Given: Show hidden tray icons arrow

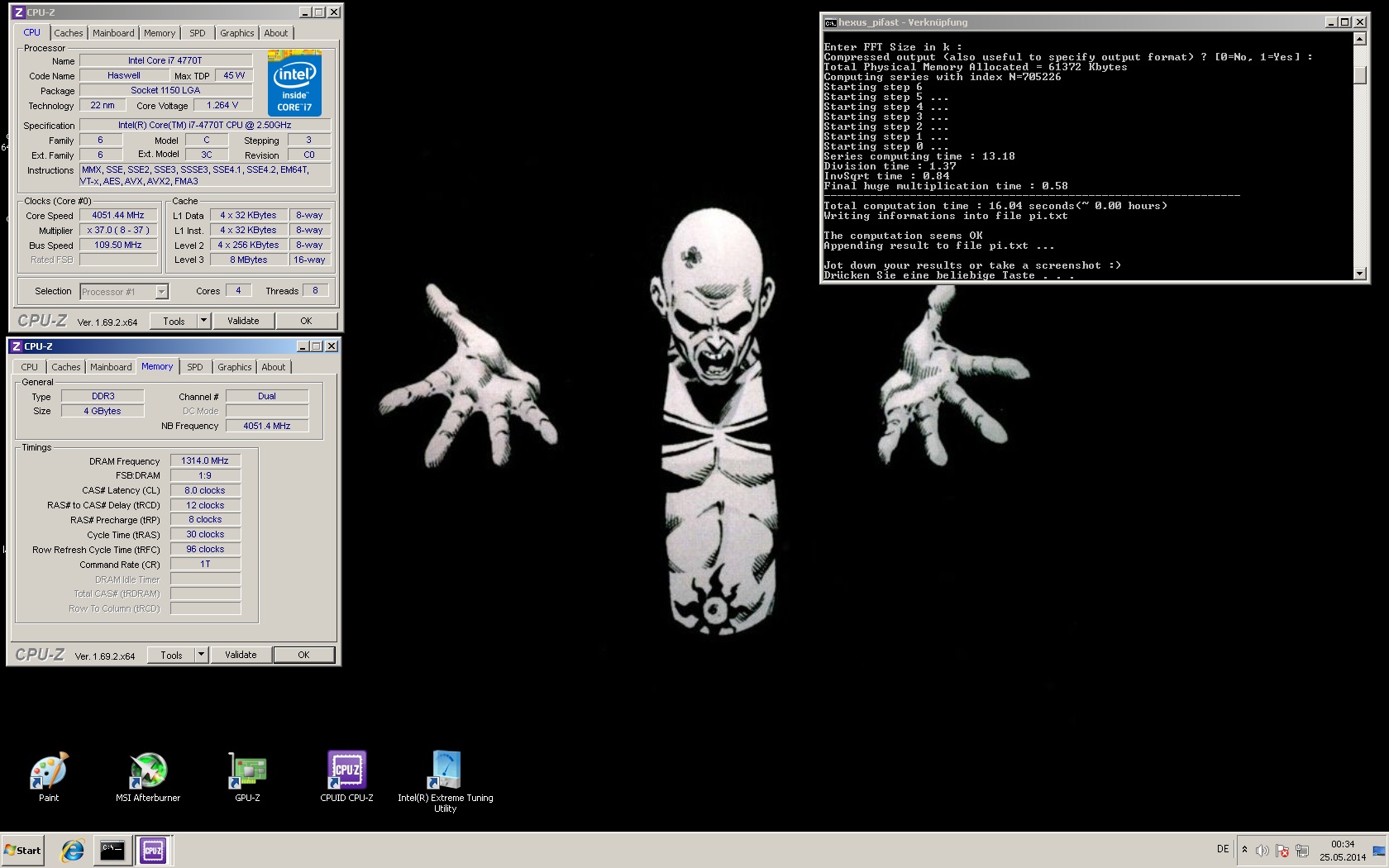Looking at the screenshot, I should point(1244,850).
